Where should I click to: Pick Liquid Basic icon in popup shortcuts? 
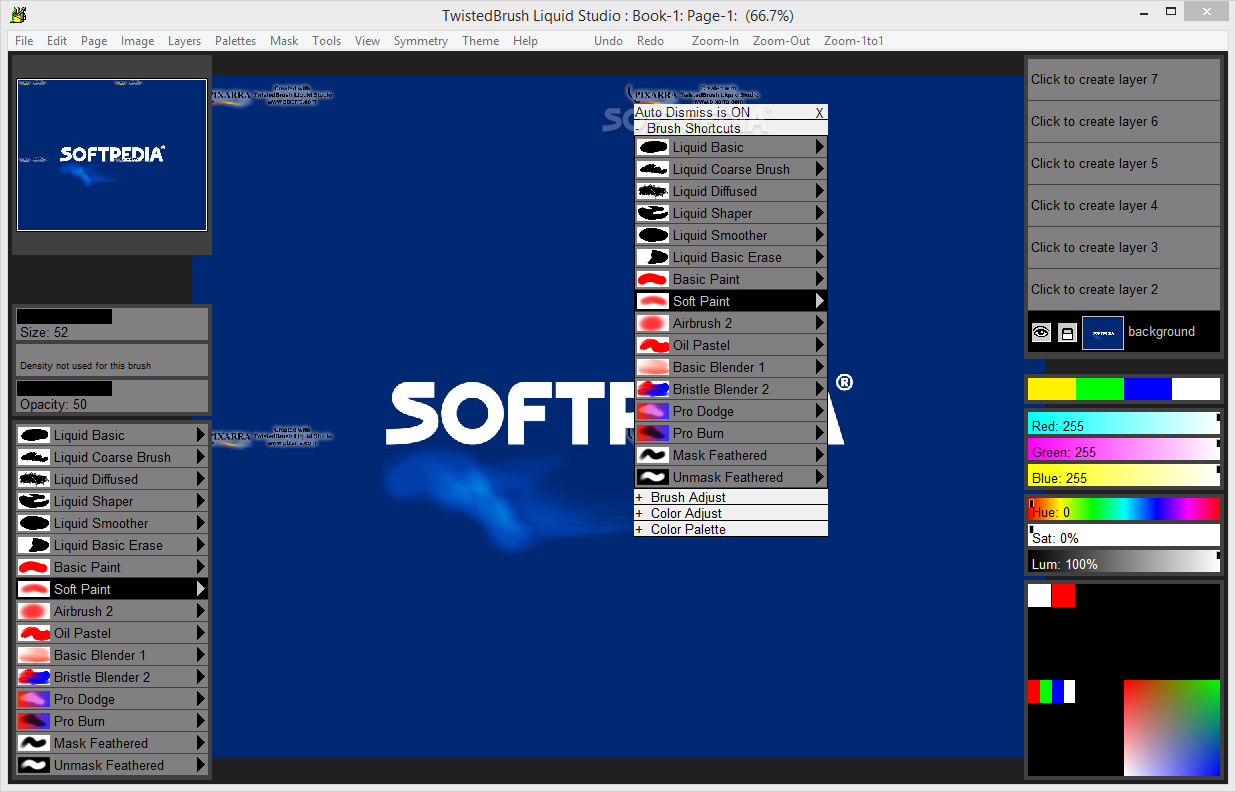coord(653,147)
